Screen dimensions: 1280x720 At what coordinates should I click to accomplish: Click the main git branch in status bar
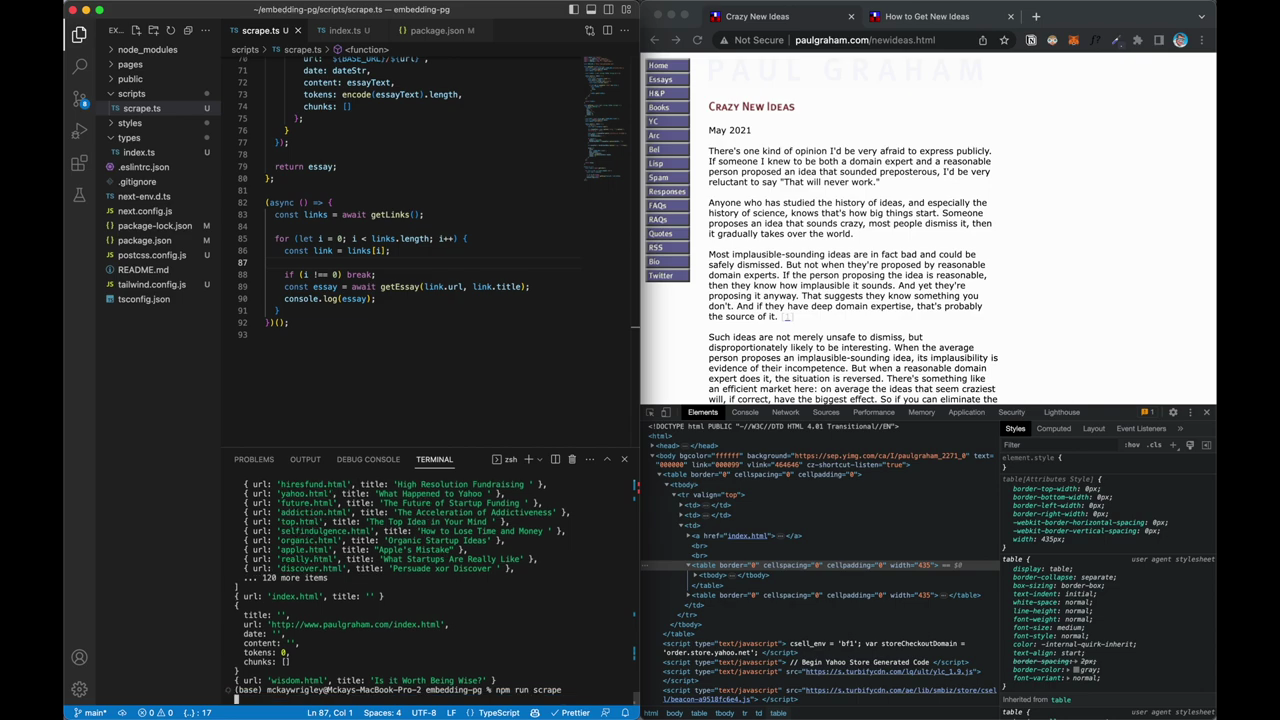pyautogui.click(x=92, y=713)
